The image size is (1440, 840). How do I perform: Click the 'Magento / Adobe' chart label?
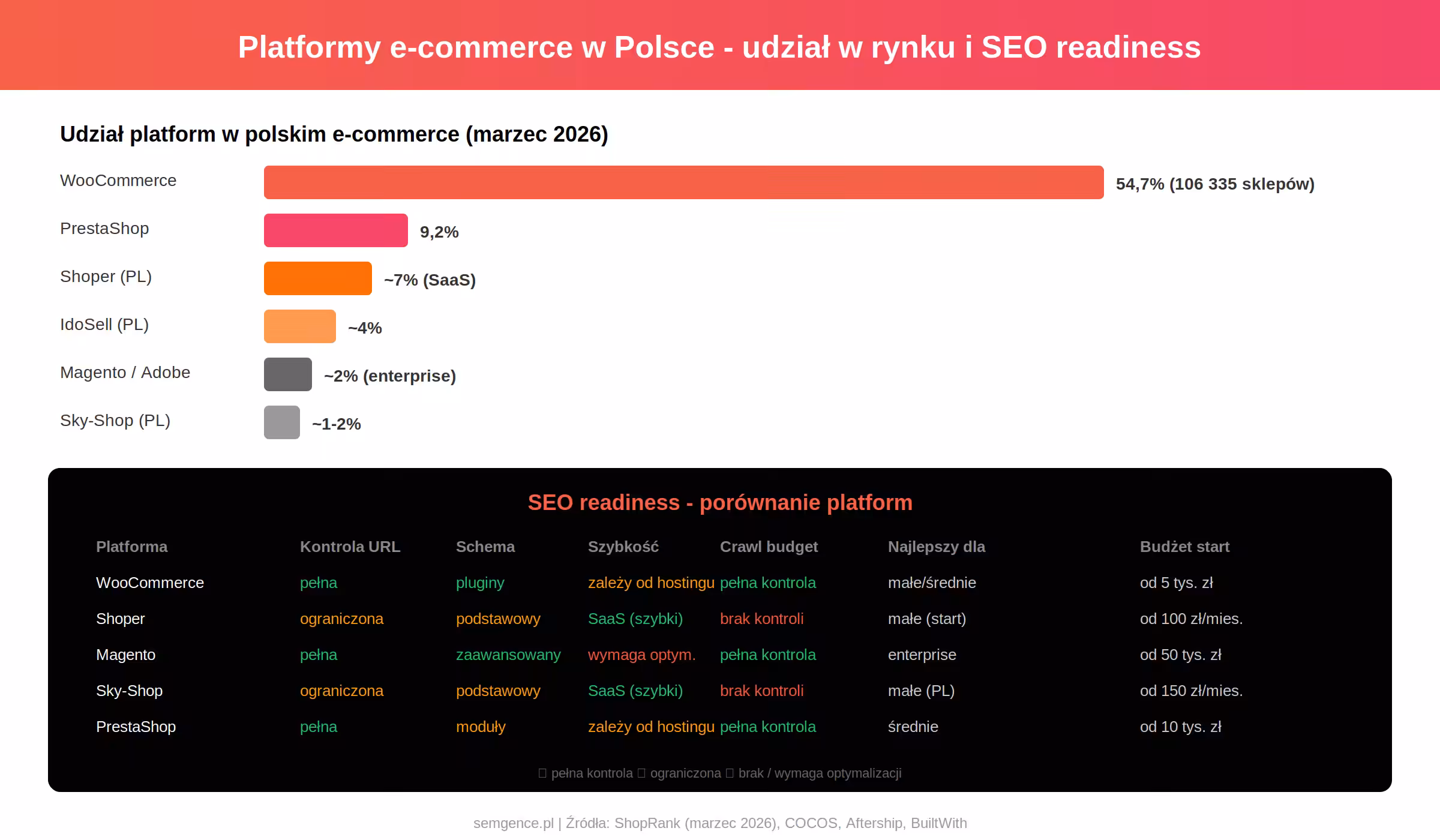coord(125,373)
